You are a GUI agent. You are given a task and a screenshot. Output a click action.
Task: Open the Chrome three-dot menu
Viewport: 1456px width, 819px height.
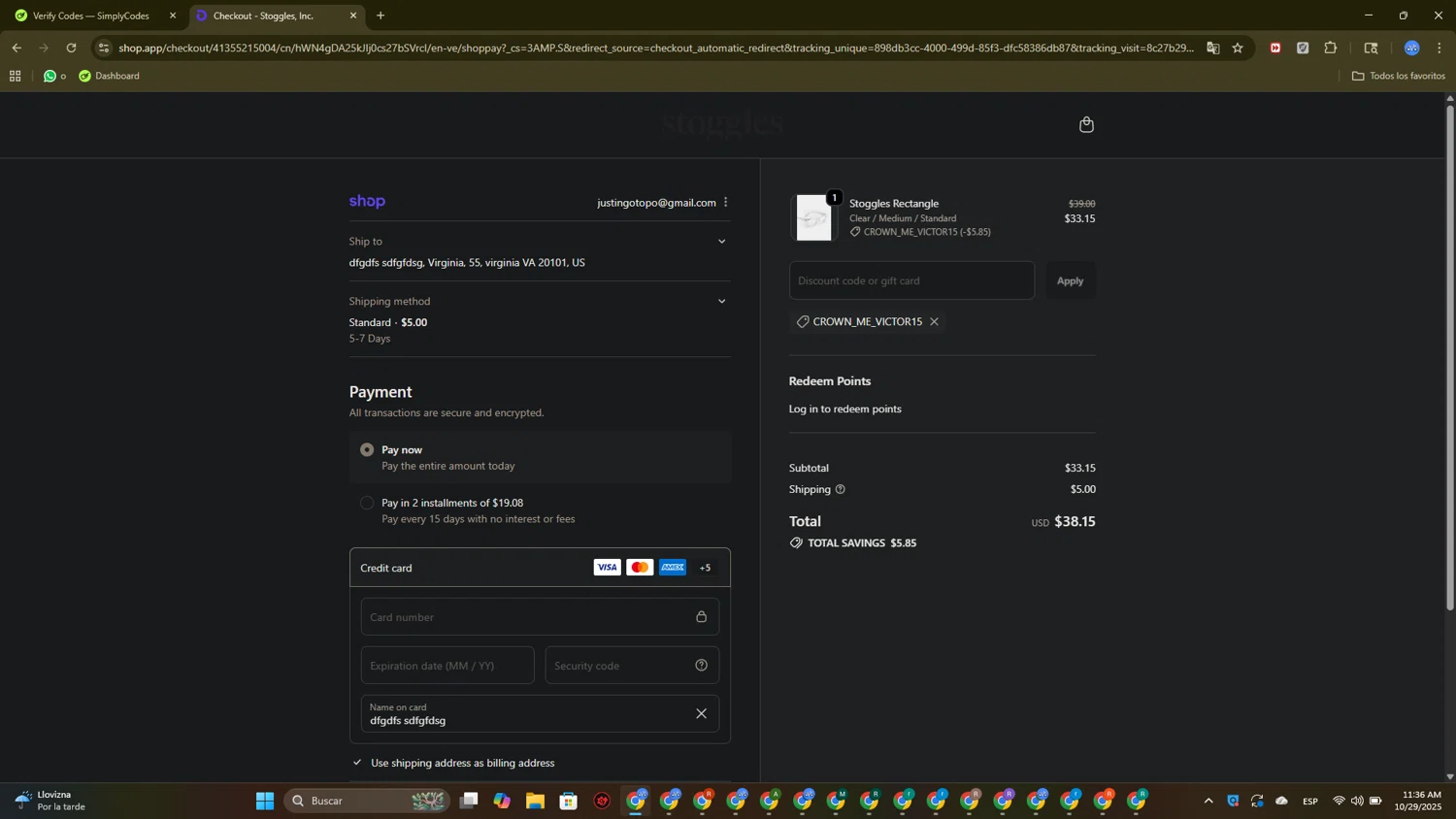coord(1439,48)
